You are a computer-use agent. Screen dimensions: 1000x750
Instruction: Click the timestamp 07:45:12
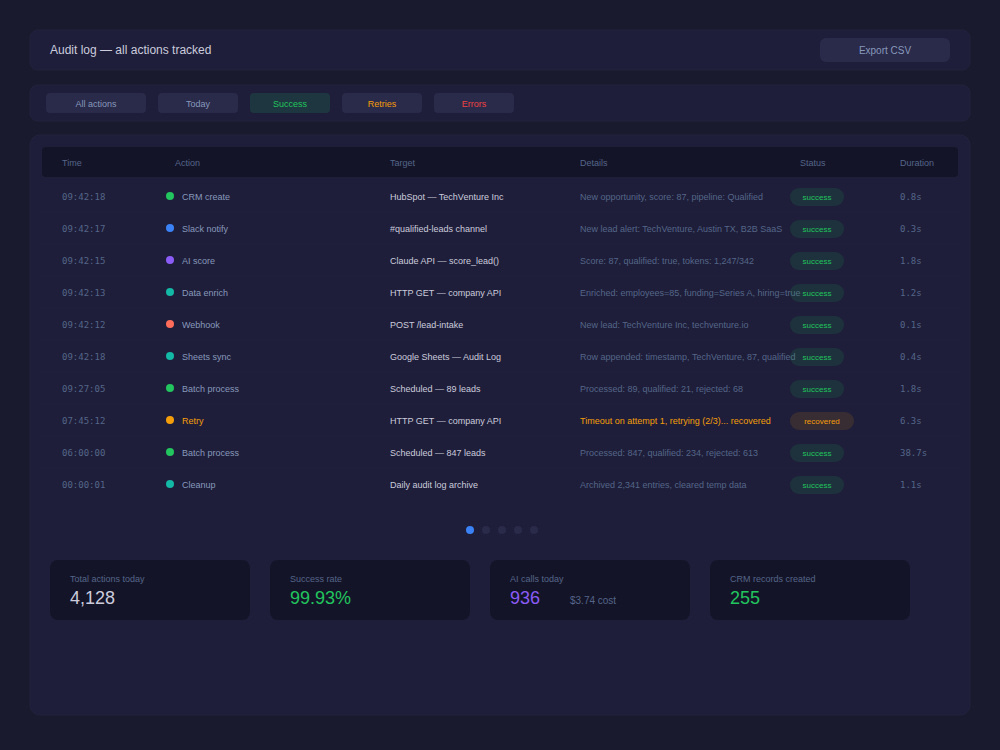[84, 421]
